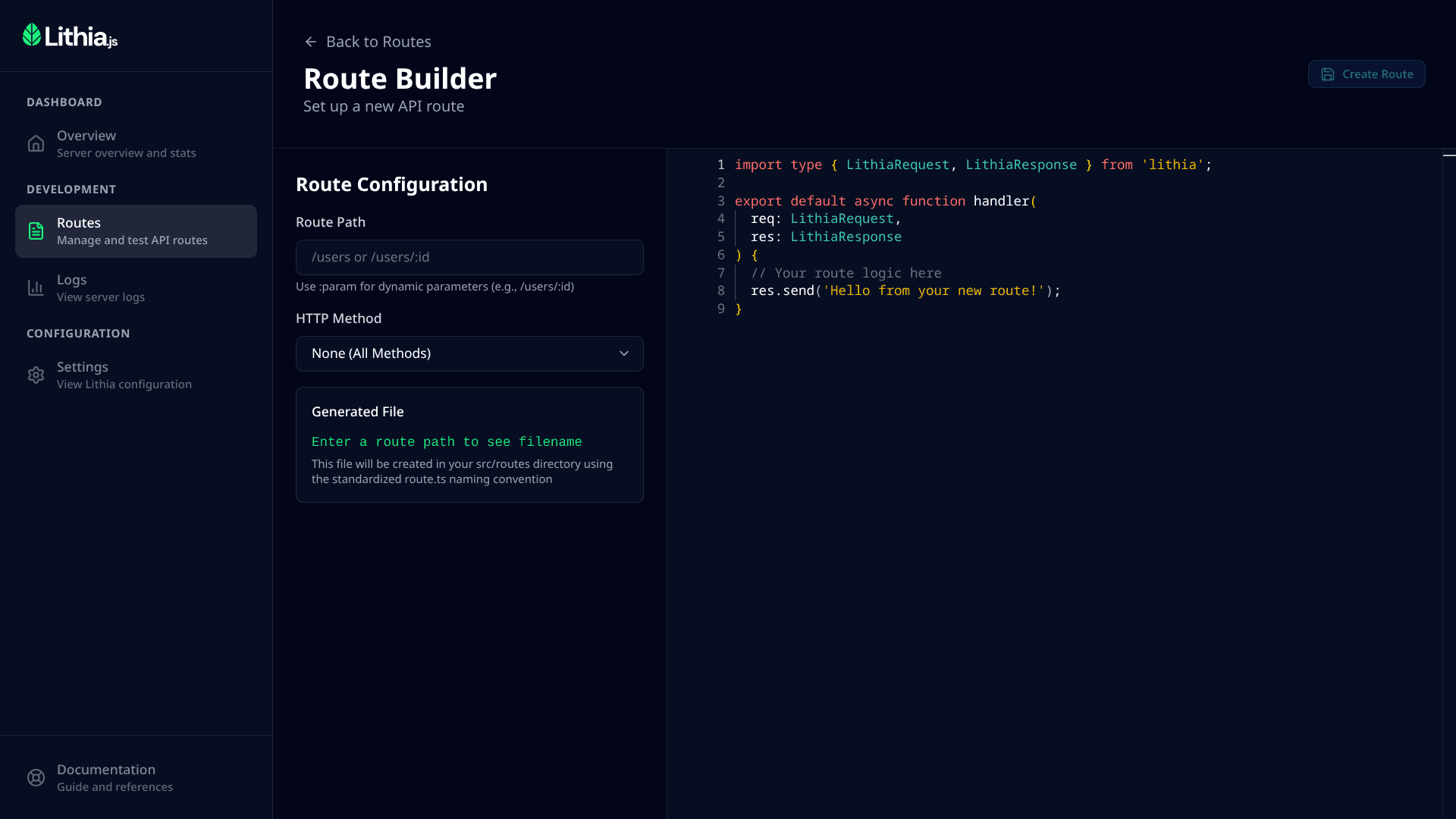Open the HTTP Method dropdown
The width and height of the screenshot is (1456, 819).
[x=469, y=354]
